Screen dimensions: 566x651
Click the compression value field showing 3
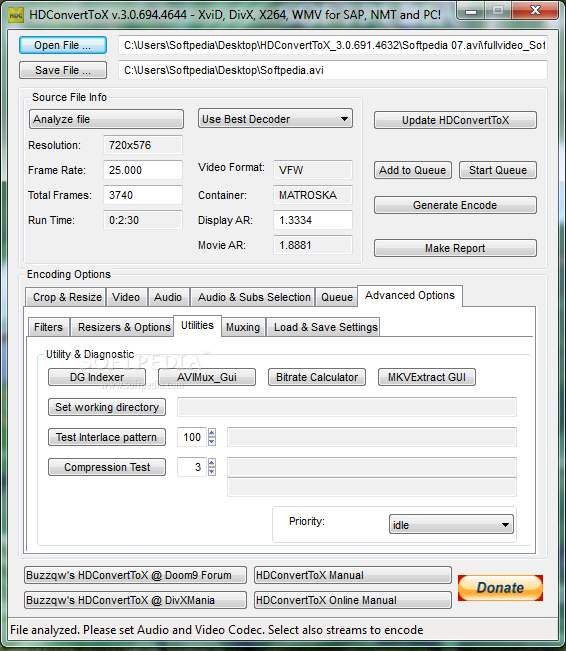(192, 467)
